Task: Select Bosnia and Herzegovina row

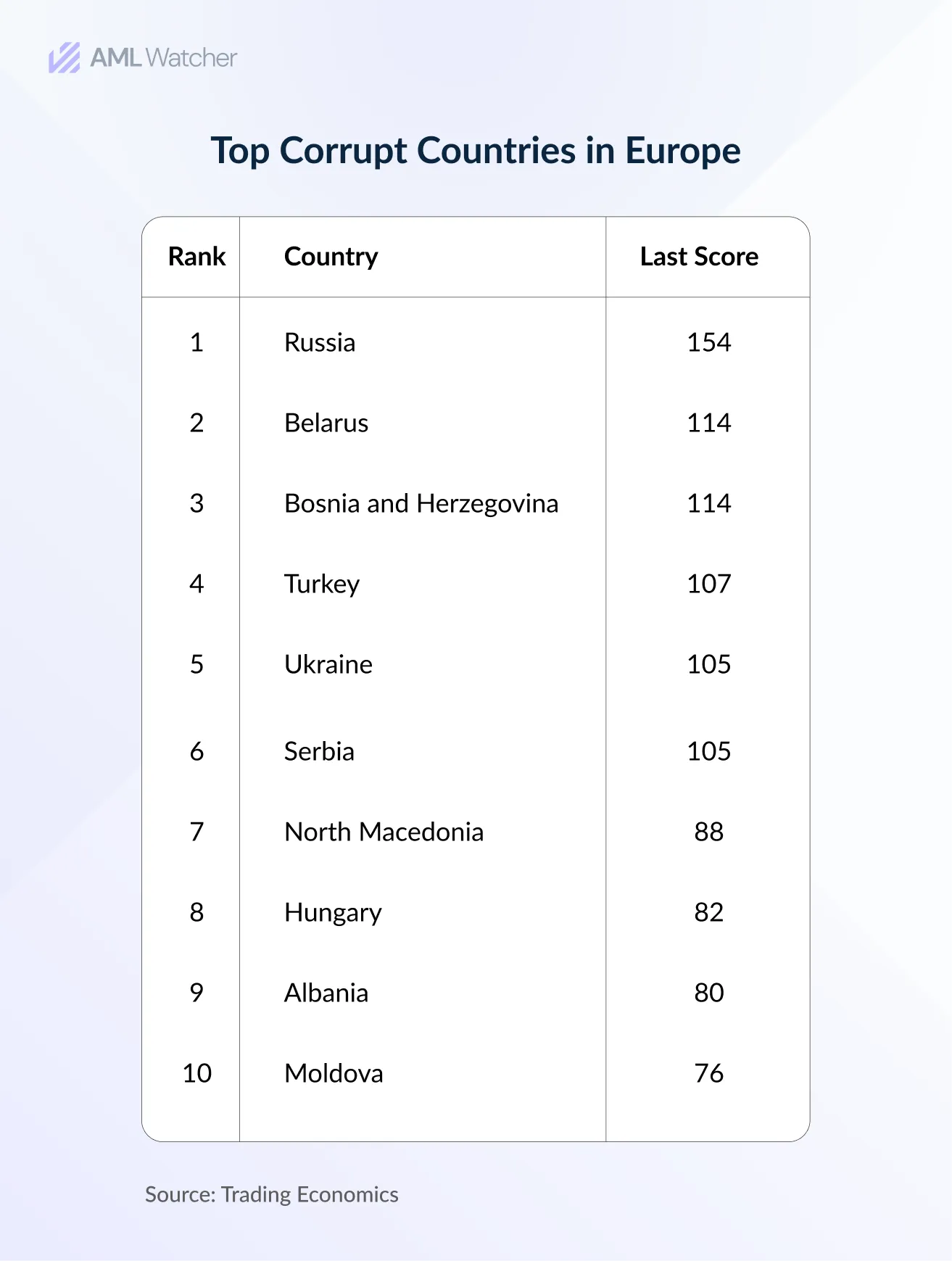Action: 421,503
